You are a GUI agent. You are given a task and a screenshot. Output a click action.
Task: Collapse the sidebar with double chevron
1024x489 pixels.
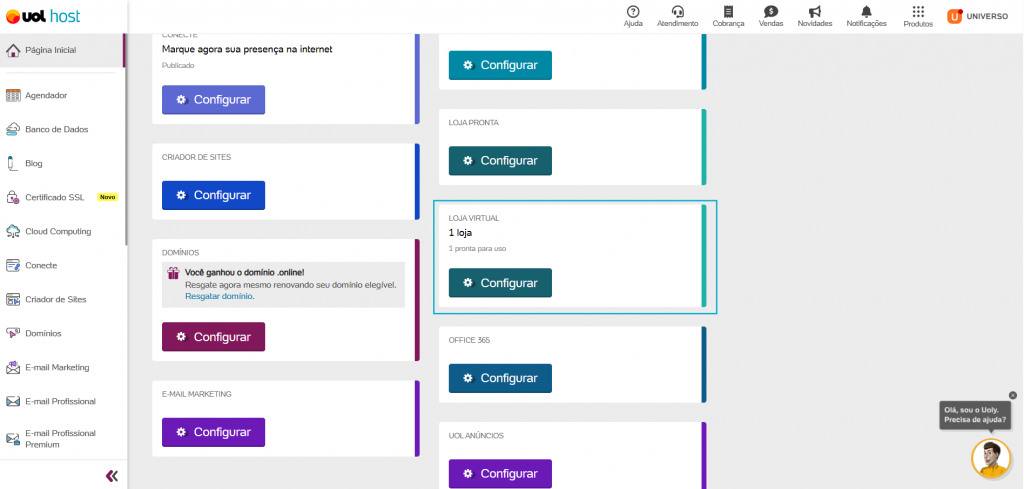pos(112,476)
